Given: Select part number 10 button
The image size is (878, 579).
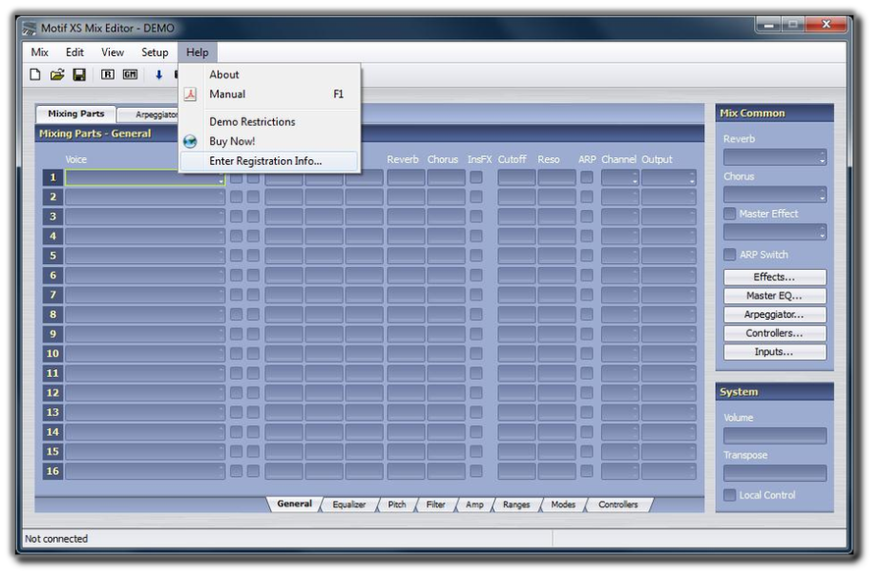Looking at the screenshot, I should [53, 354].
